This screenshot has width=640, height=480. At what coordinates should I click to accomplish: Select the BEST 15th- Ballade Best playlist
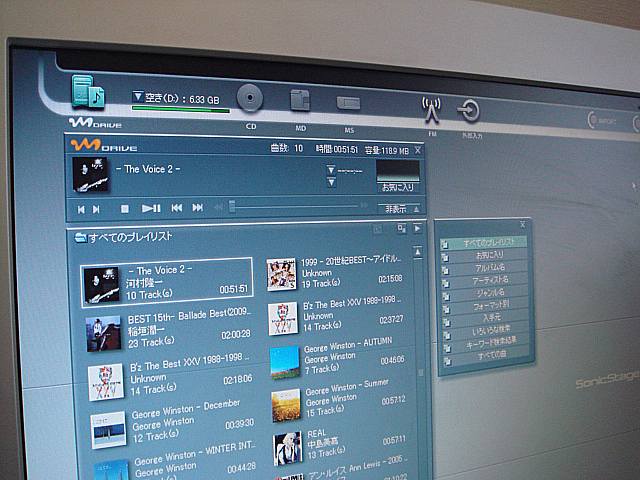tap(168, 330)
